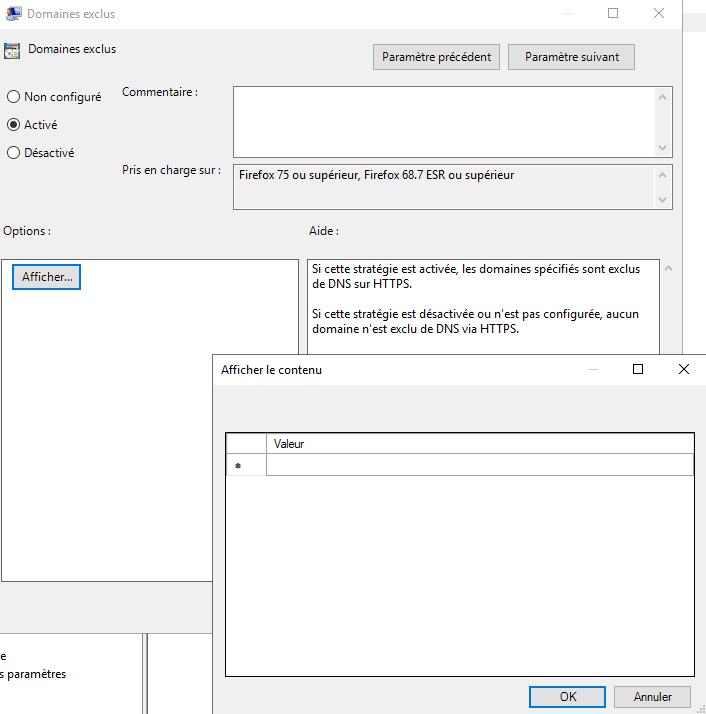
Task: Click the Firefox 75 ou supérieur text
Action: pyautogui.click(x=376, y=175)
